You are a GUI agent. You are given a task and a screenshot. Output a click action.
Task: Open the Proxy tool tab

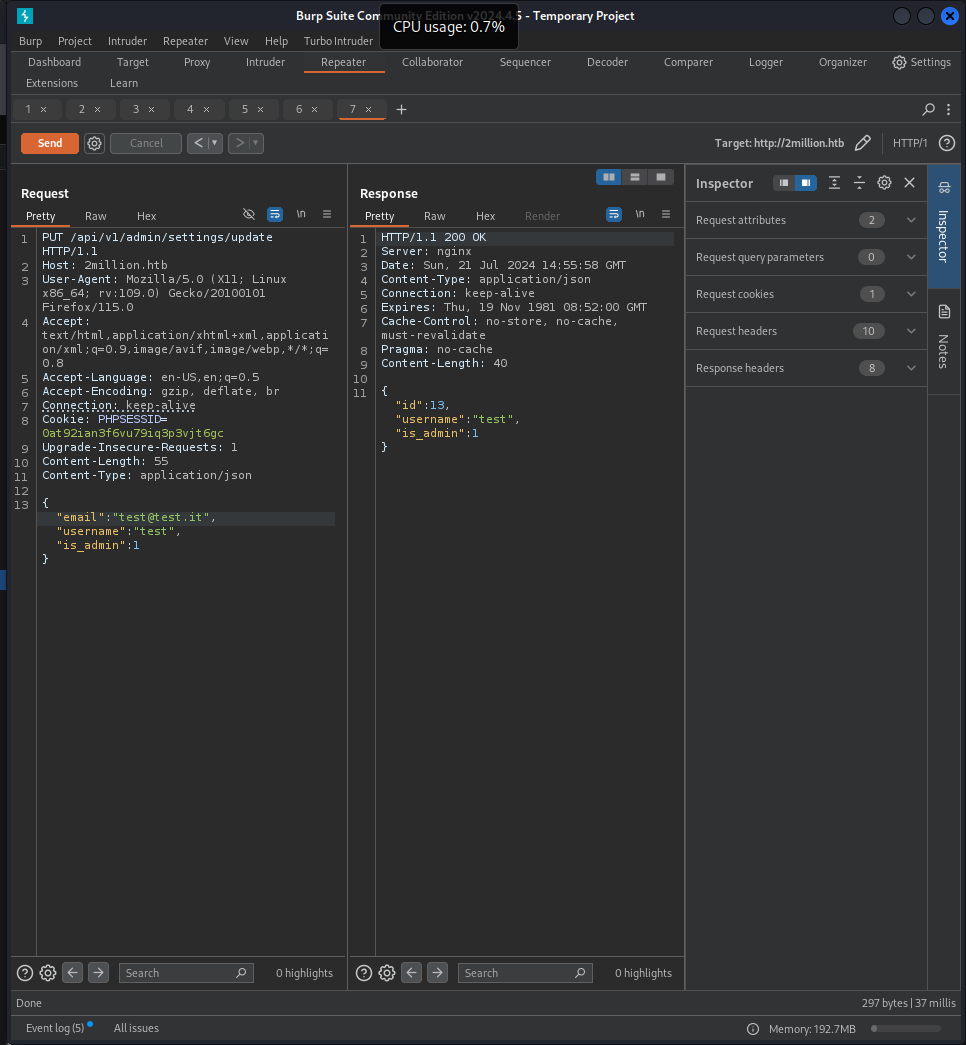click(197, 62)
